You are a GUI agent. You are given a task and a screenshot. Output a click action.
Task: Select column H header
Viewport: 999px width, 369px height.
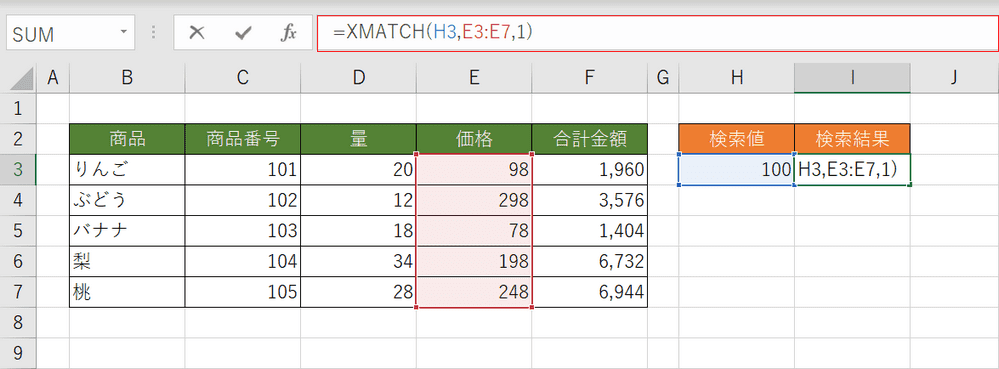[737, 78]
